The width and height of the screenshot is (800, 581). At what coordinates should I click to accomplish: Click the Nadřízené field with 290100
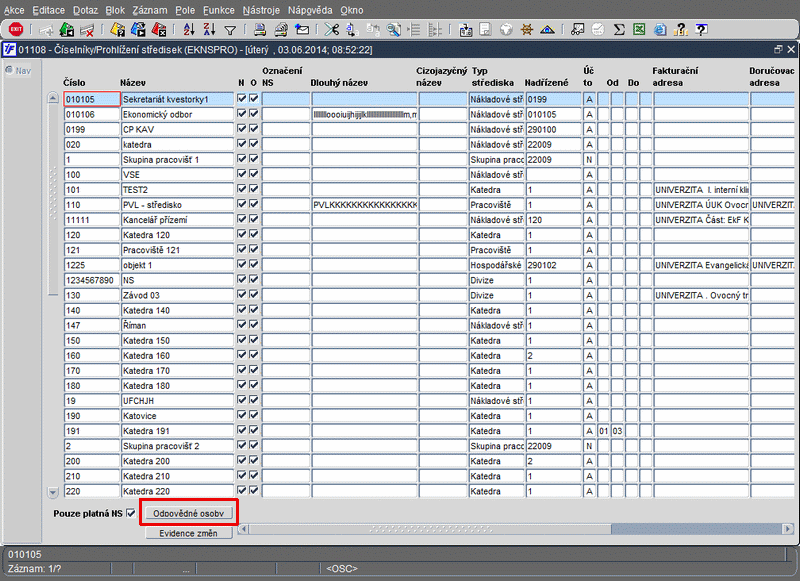pyautogui.click(x=553, y=130)
